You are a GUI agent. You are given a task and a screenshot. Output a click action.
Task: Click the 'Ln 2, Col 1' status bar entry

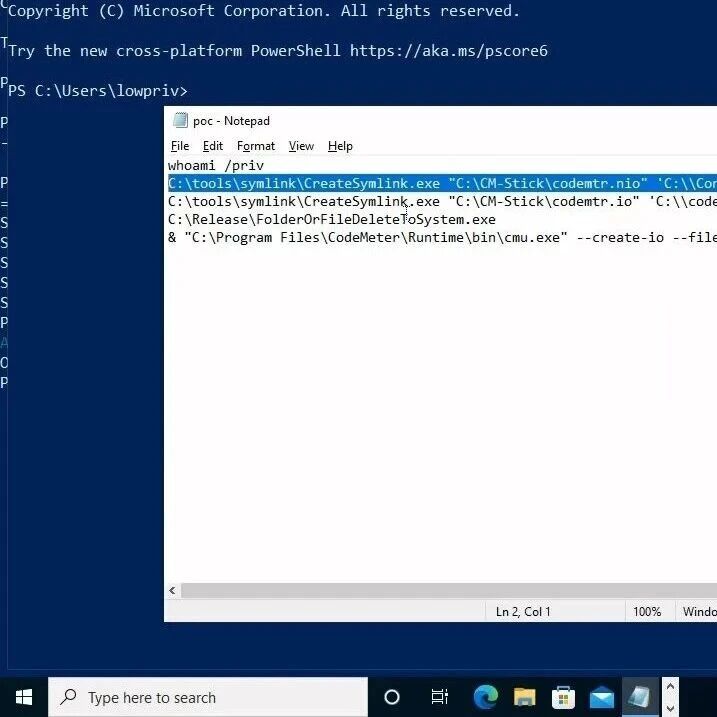point(523,611)
